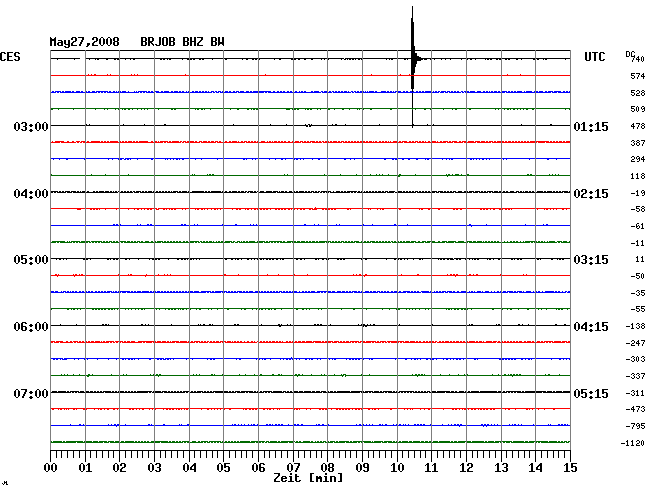This screenshot has height=494, width=650.
Task: Click the DC offset value -337
Action: [x=635, y=376]
